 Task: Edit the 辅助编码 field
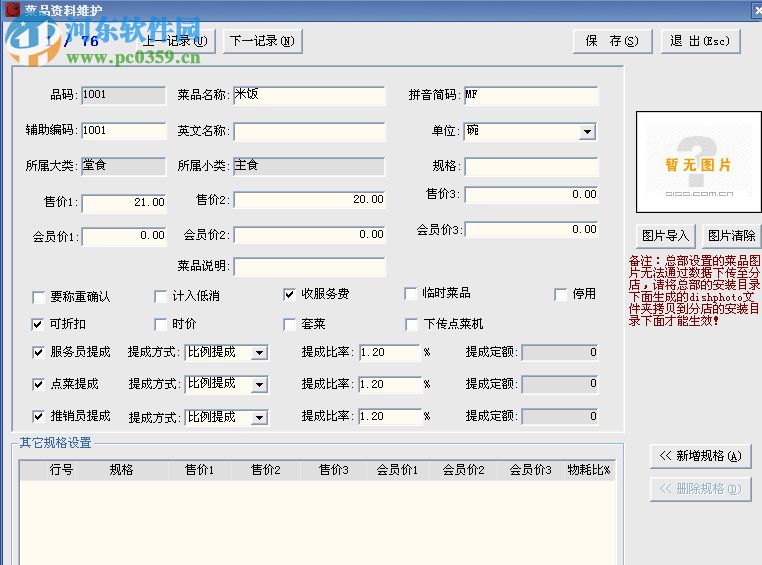point(123,131)
